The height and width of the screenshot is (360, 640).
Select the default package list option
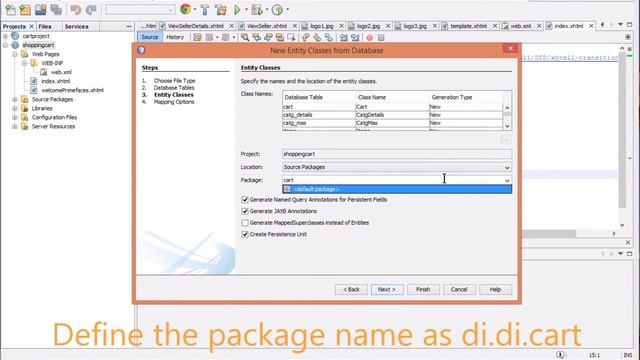(397, 189)
